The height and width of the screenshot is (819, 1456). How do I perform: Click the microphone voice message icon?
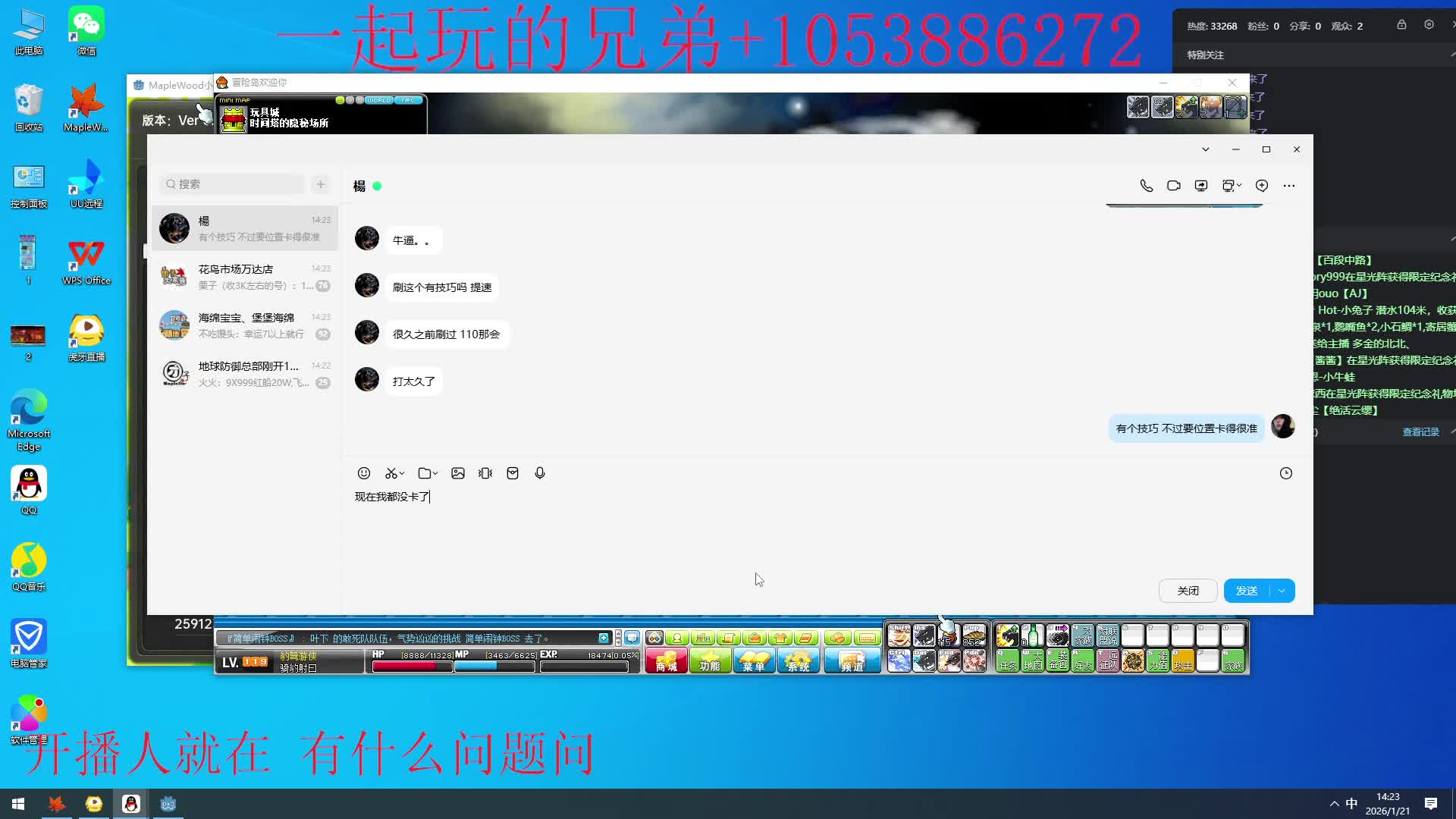pyautogui.click(x=540, y=473)
